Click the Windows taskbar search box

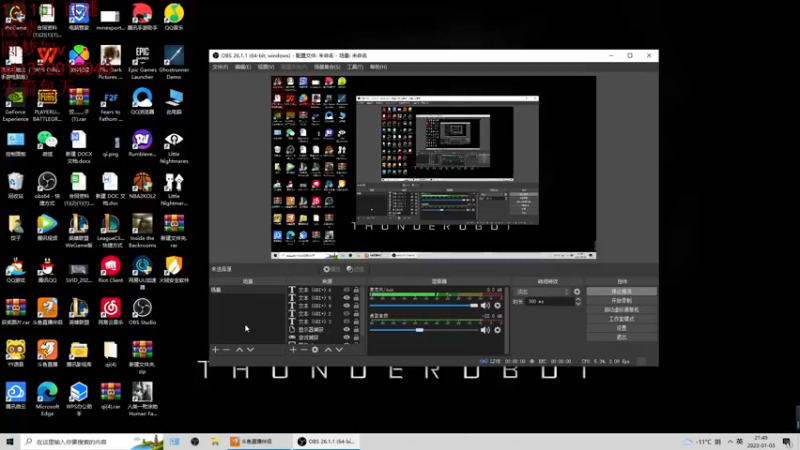pyautogui.click(x=92, y=442)
